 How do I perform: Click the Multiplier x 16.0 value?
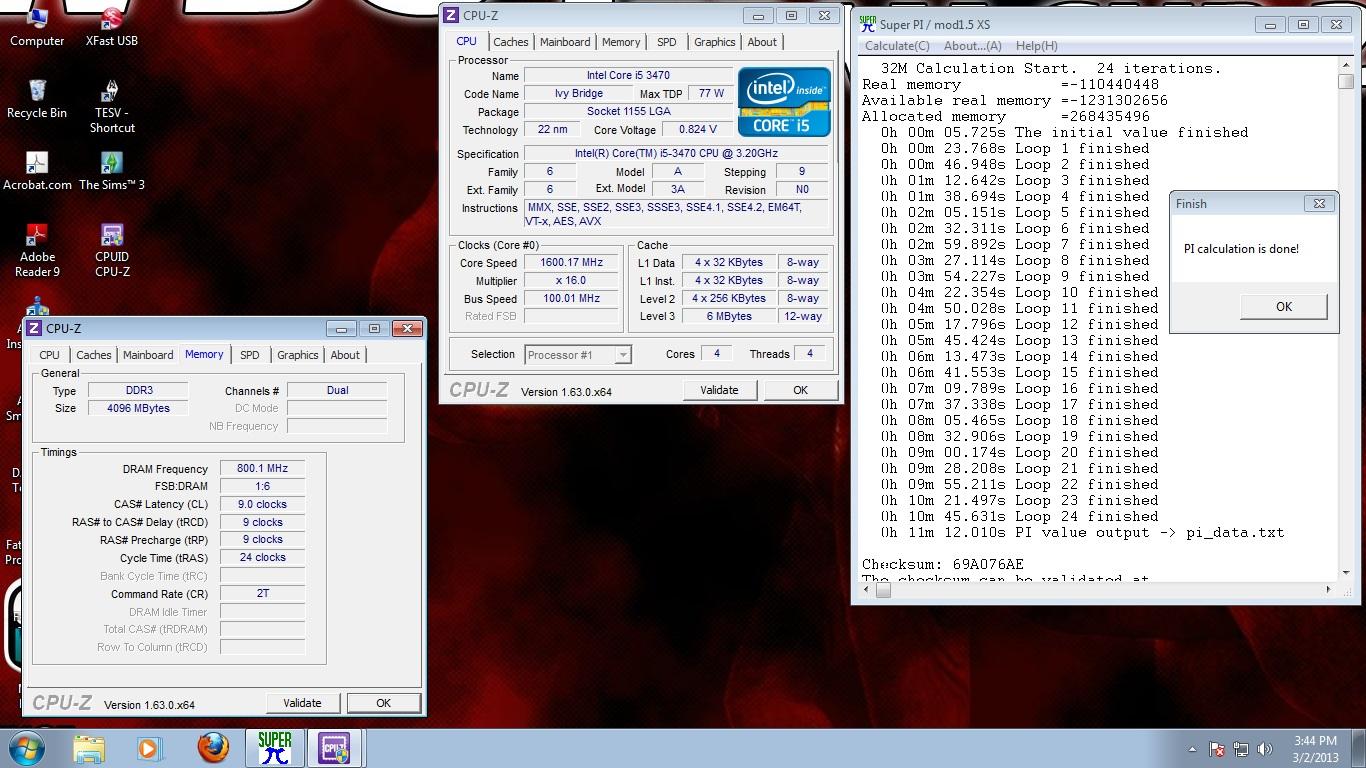[572, 281]
